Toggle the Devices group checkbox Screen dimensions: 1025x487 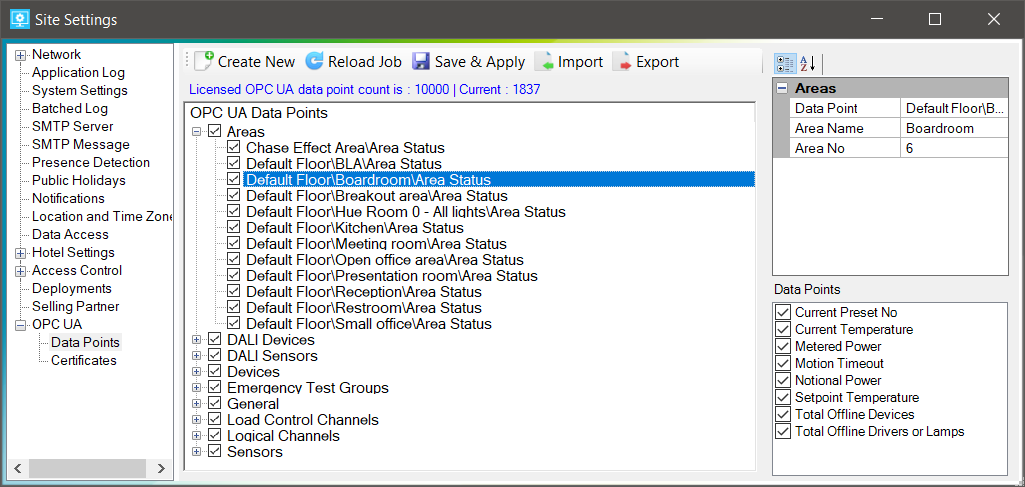(214, 372)
